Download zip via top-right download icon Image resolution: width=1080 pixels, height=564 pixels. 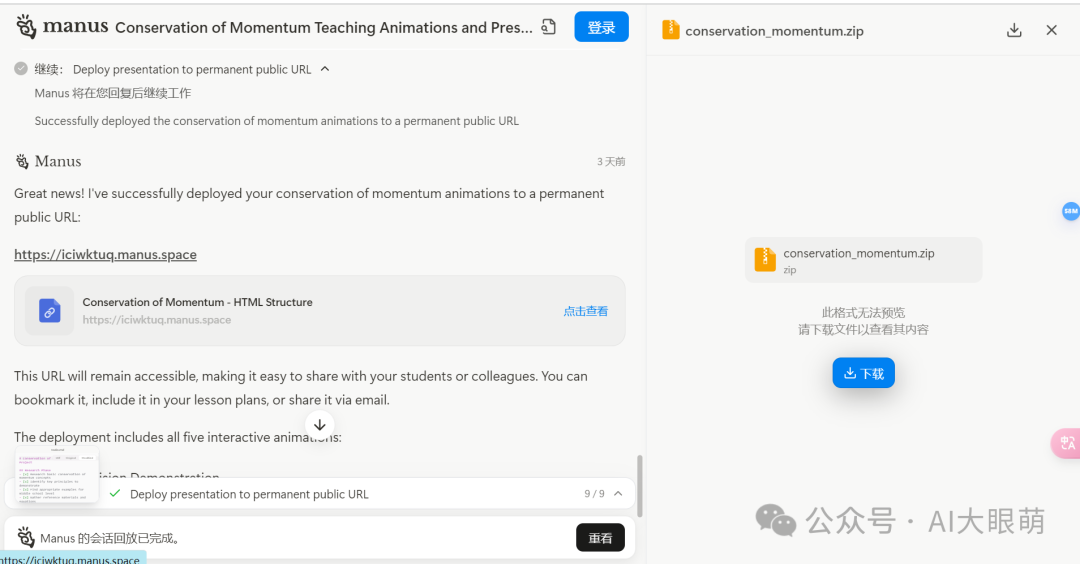[x=1014, y=30]
